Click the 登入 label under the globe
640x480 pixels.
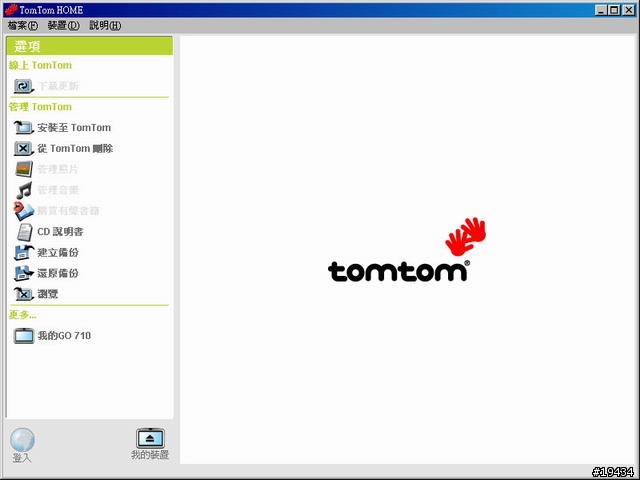tap(22, 458)
